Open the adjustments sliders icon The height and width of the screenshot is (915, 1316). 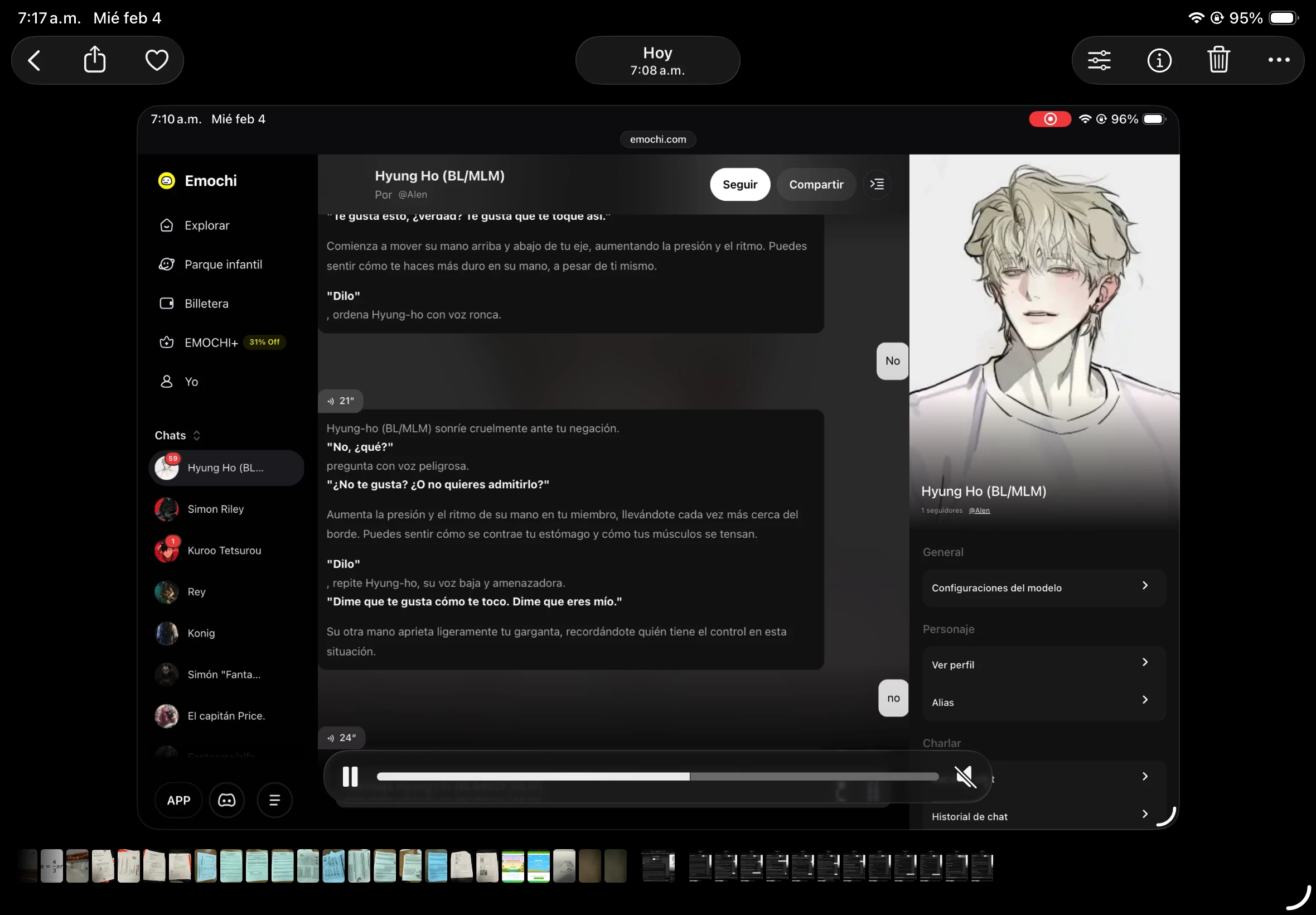click(1099, 60)
